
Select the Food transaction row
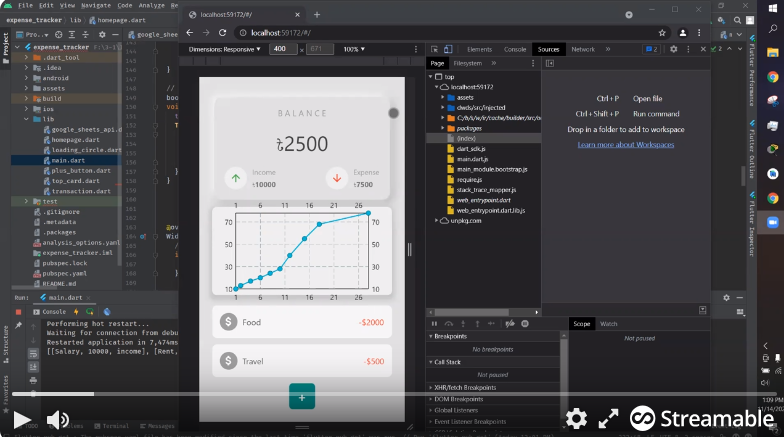click(x=302, y=322)
